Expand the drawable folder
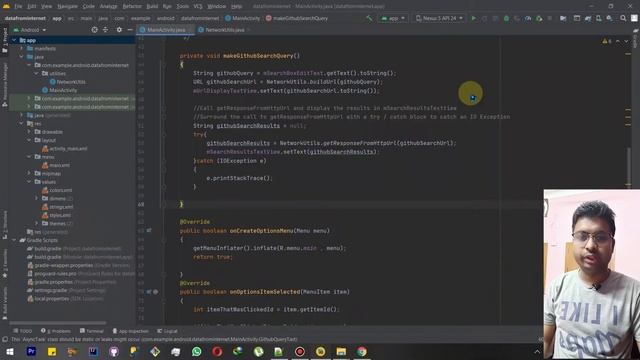The width and height of the screenshot is (640, 360). coord(29,132)
